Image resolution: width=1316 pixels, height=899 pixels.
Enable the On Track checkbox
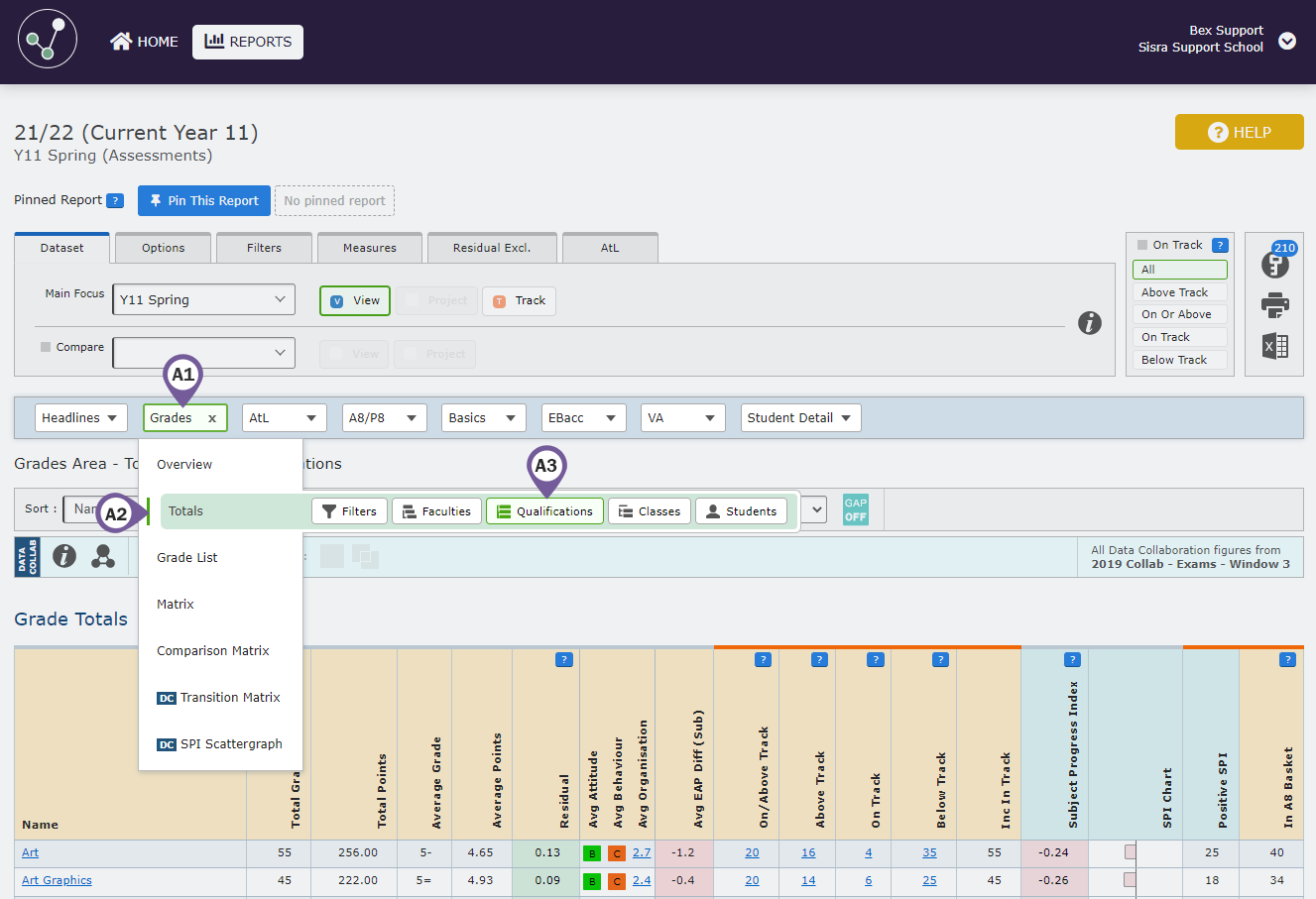click(x=1142, y=244)
